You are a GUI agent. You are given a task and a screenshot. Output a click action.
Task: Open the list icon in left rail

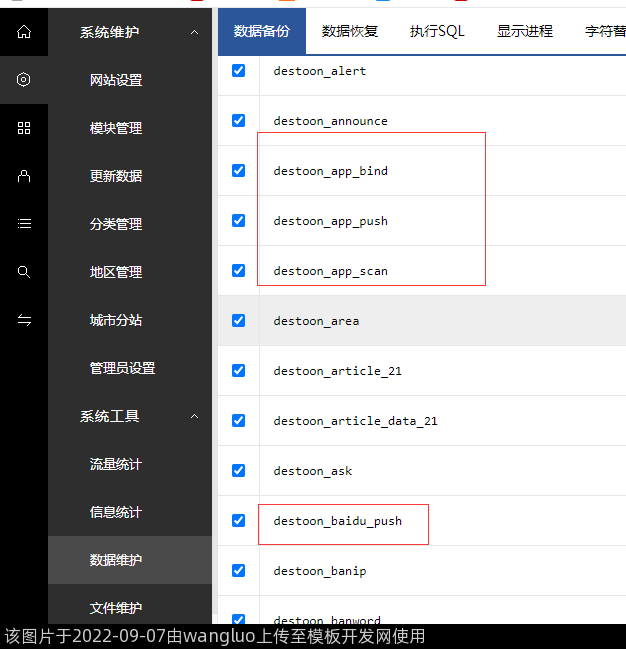pos(24,224)
